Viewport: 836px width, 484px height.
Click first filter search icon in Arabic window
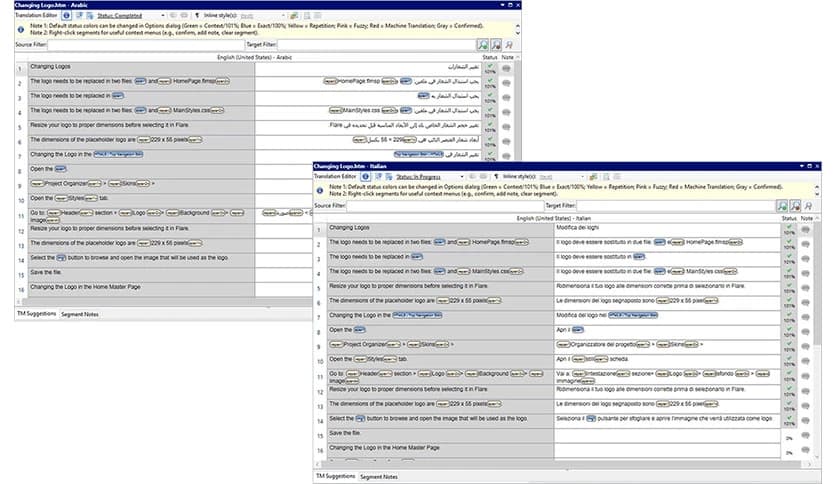[x=482, y=45]
